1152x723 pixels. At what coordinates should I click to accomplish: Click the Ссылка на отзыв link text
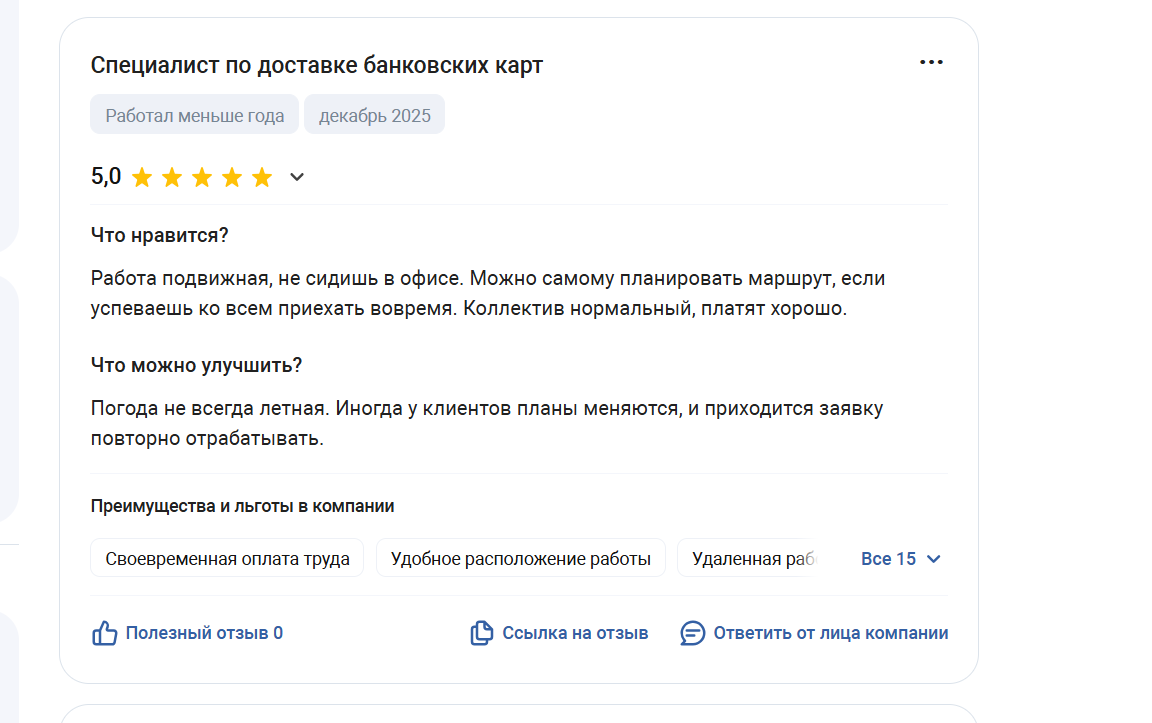[575, 633]
